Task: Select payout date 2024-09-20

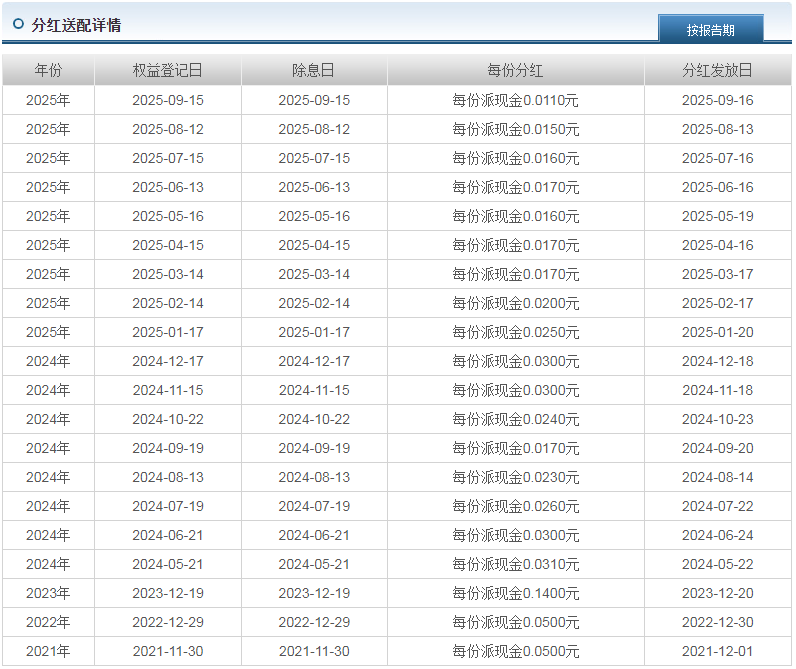Action: [717, 448]
